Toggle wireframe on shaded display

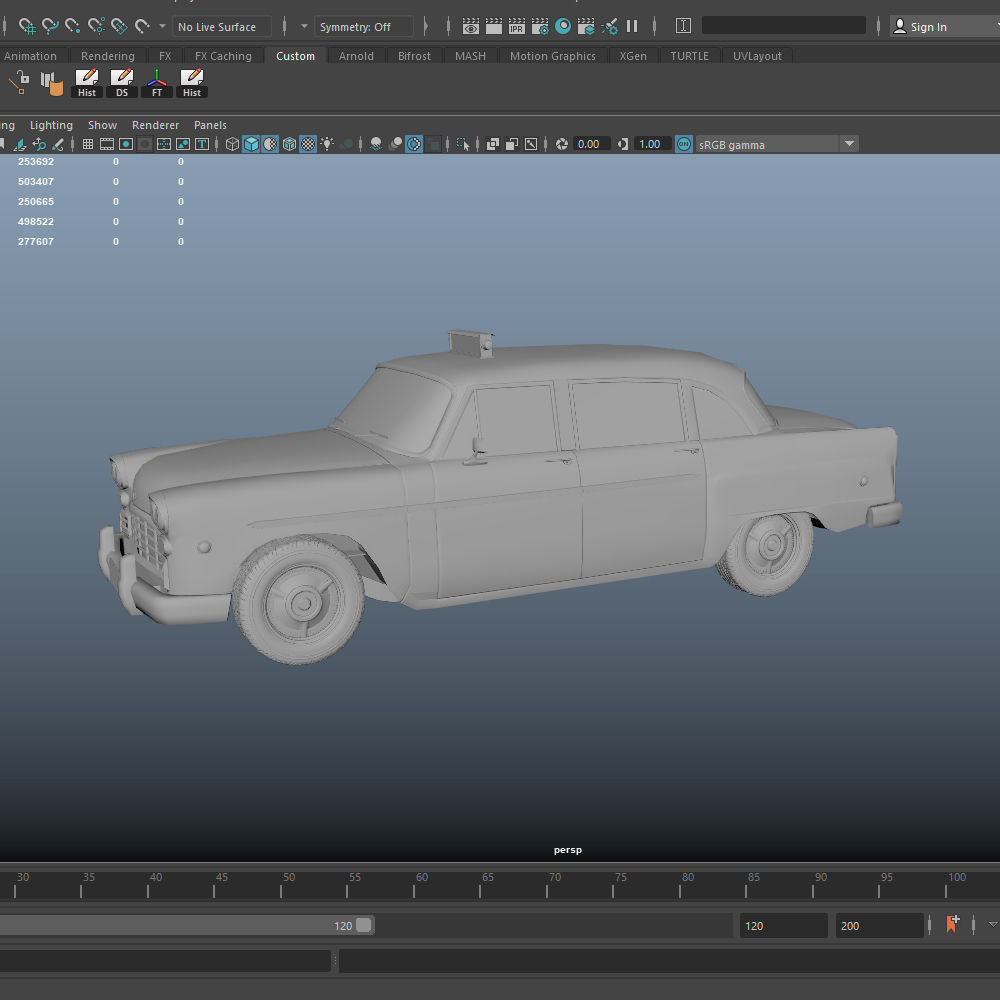click(x=289, y=144)
